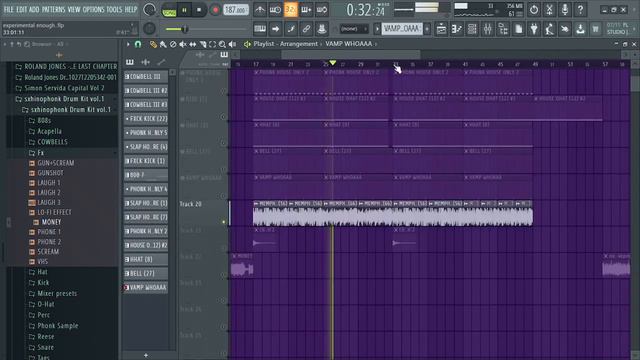
Task: Click the Save download-arrow icon
Action: click(580, 29)
